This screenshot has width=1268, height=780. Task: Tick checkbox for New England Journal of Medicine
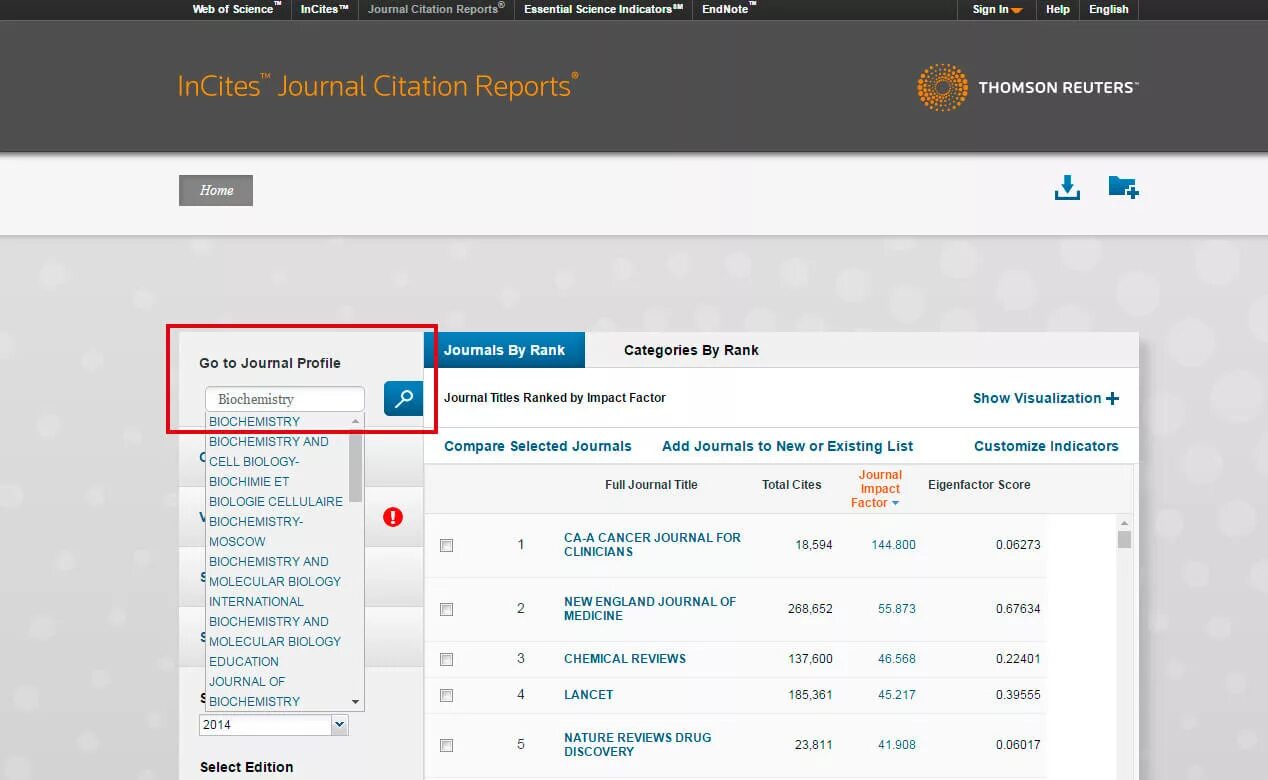(446, 609)
